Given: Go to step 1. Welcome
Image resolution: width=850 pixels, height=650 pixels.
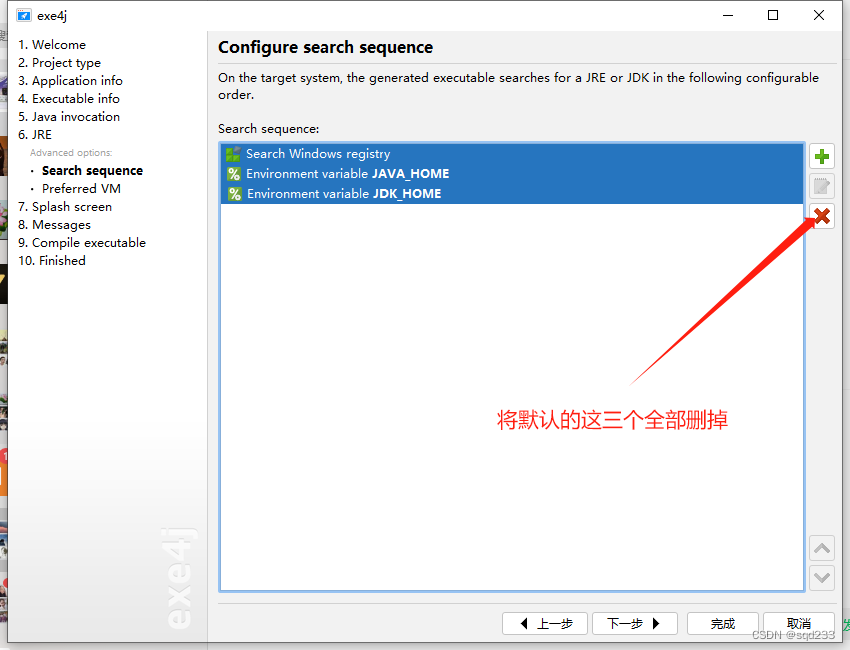Looking at the screenshot, I should click(52, 44).
